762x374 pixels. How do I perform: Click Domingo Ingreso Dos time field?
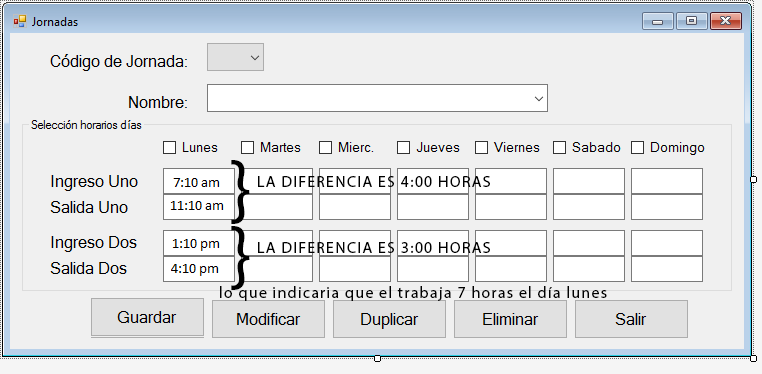point(667,243)
